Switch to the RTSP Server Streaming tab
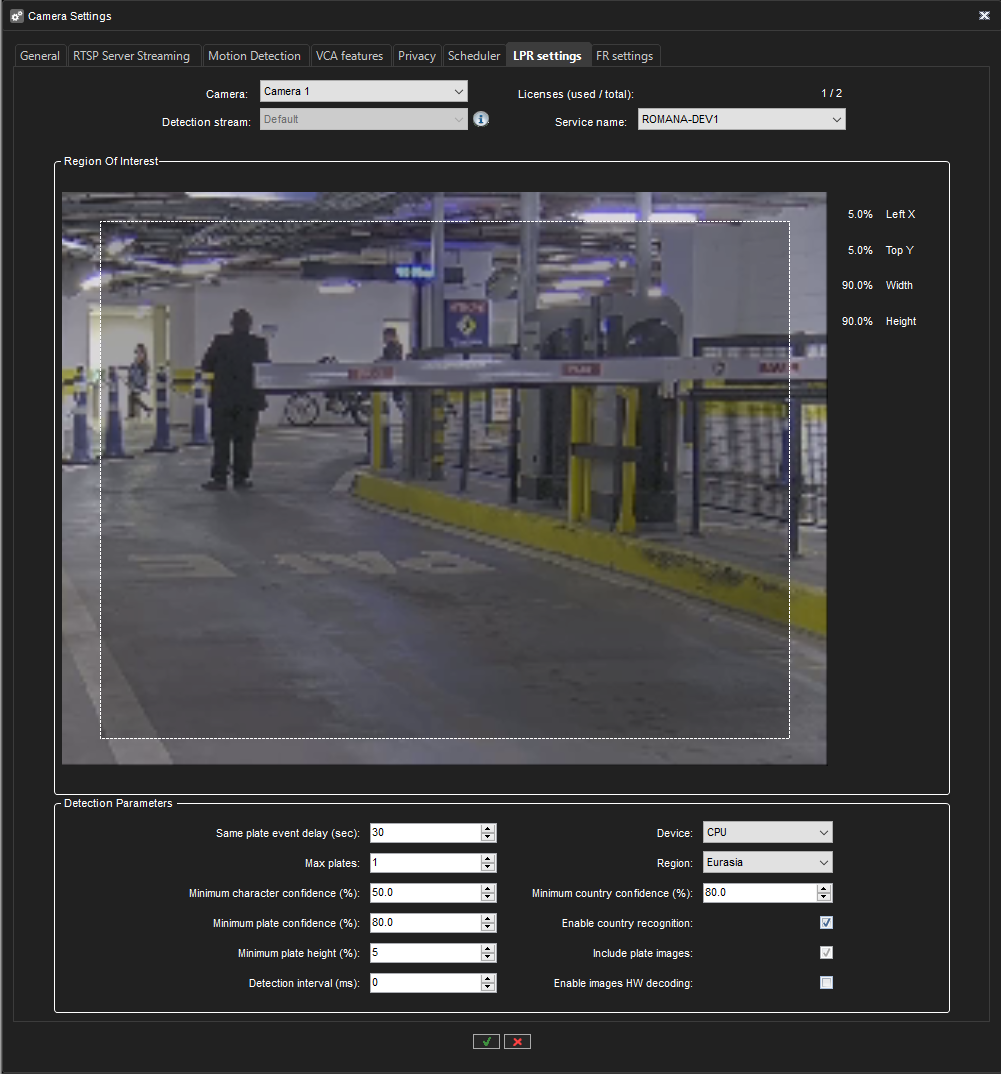1001x1074 pixels. coord(131,56)
